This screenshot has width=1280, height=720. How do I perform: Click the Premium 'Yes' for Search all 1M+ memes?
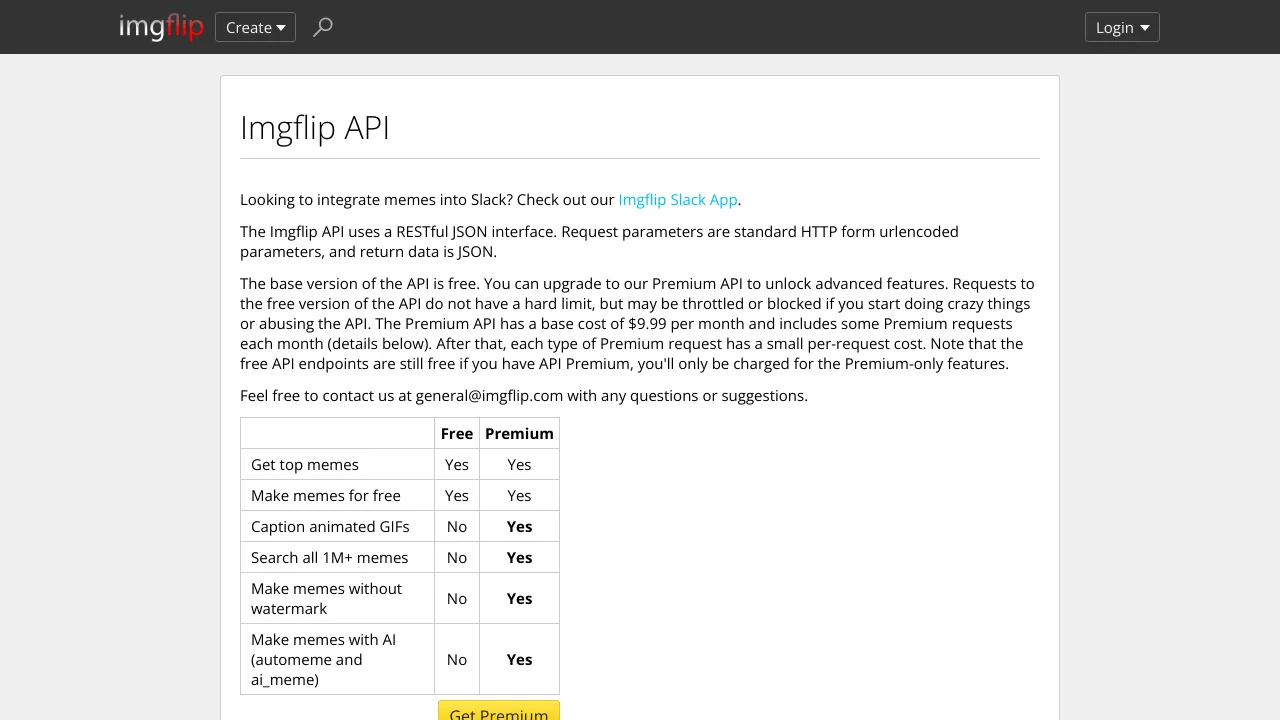pos(519,557)
